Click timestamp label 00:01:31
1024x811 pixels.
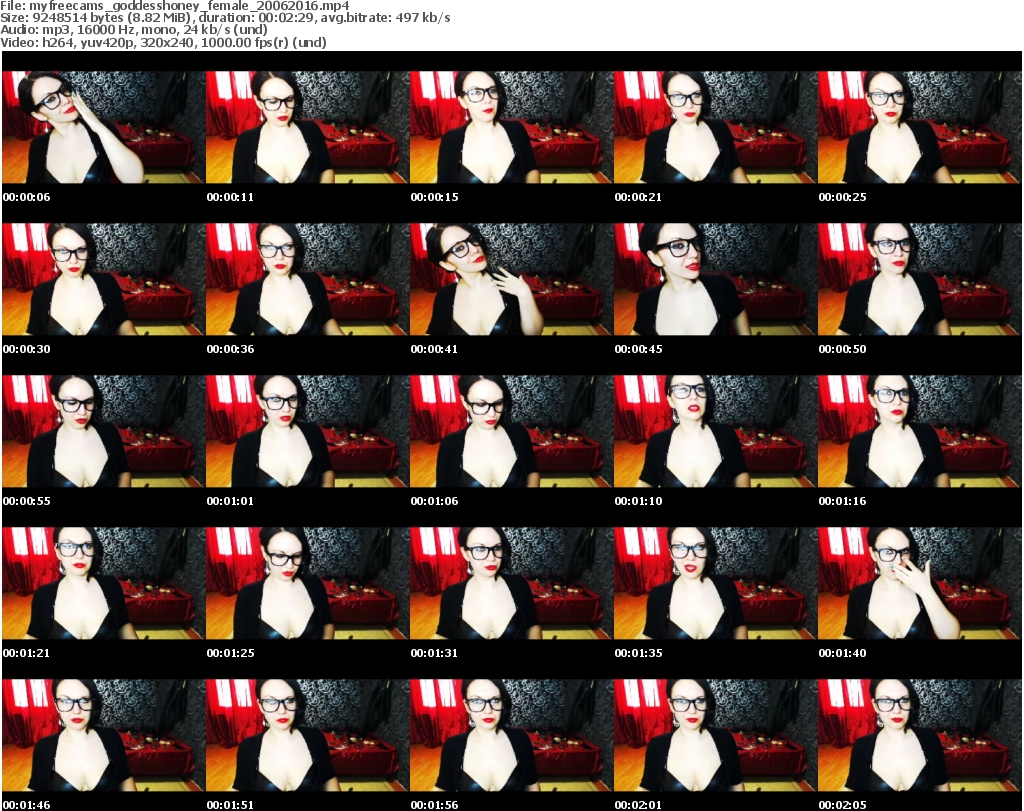(x=434, y=653)
